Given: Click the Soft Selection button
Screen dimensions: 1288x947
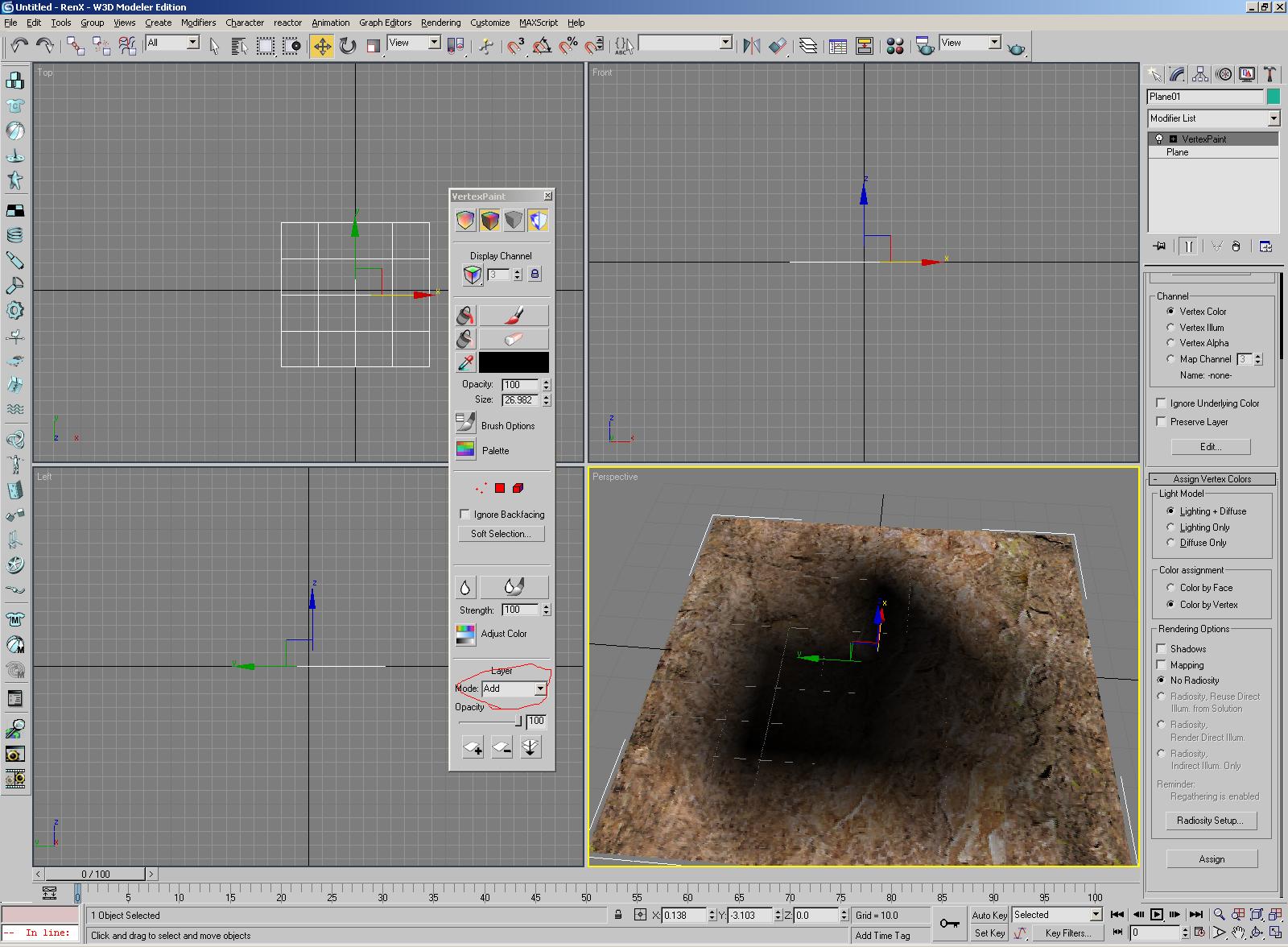Looking at the screenshot, I should (x=501, y=534).
